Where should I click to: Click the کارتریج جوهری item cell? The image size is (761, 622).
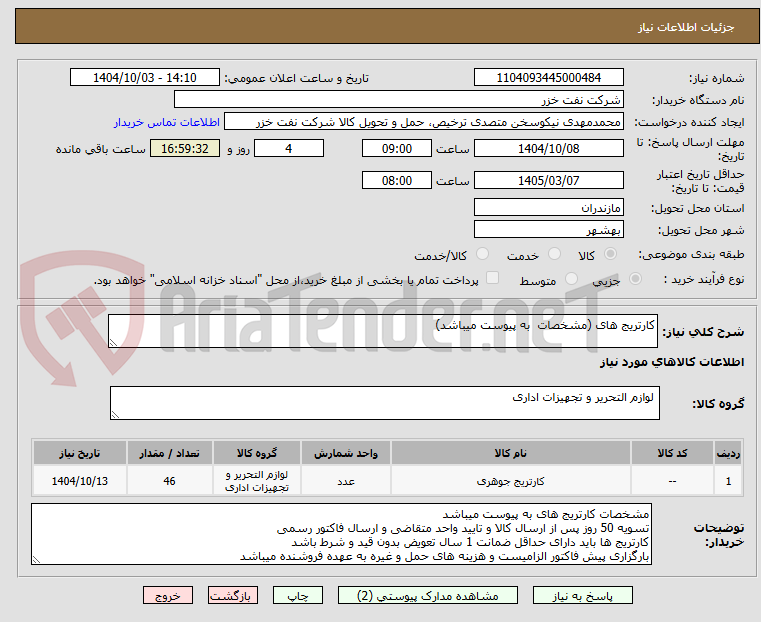(511, 481)
